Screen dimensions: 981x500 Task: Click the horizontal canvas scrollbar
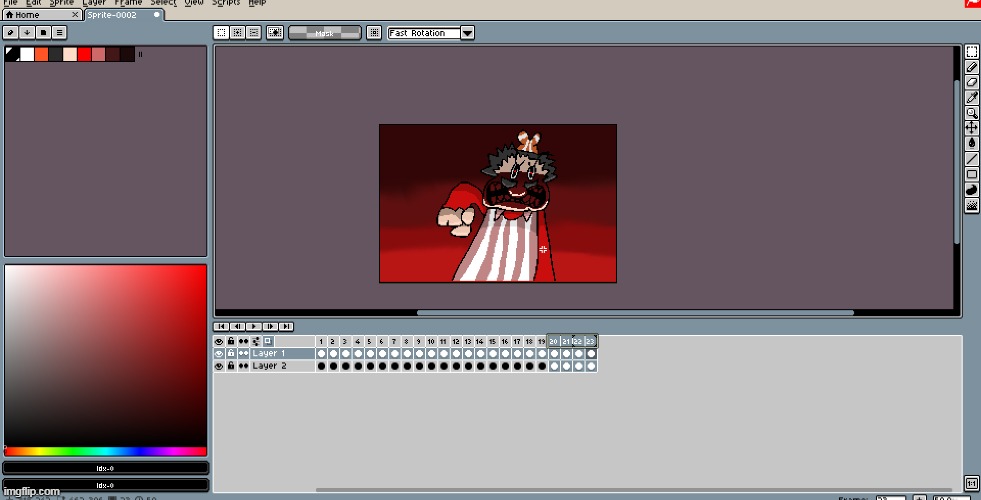635,312
